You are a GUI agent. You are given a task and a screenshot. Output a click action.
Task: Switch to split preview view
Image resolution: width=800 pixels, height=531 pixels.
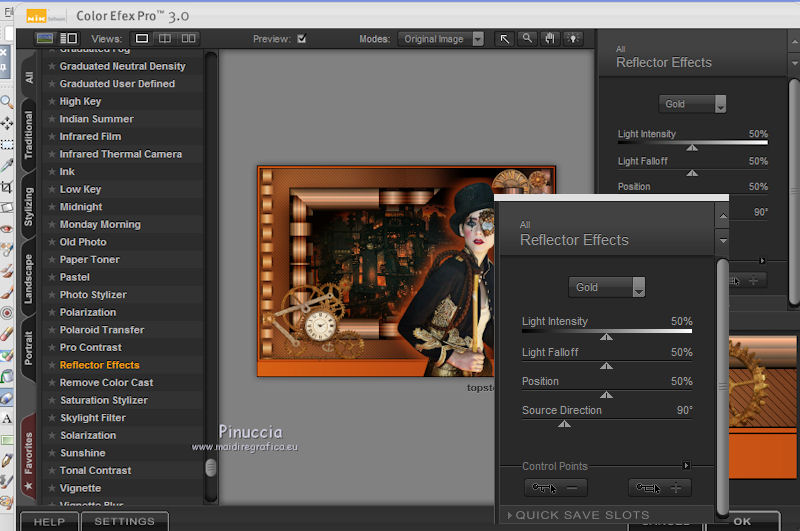(x=165, y=39)
